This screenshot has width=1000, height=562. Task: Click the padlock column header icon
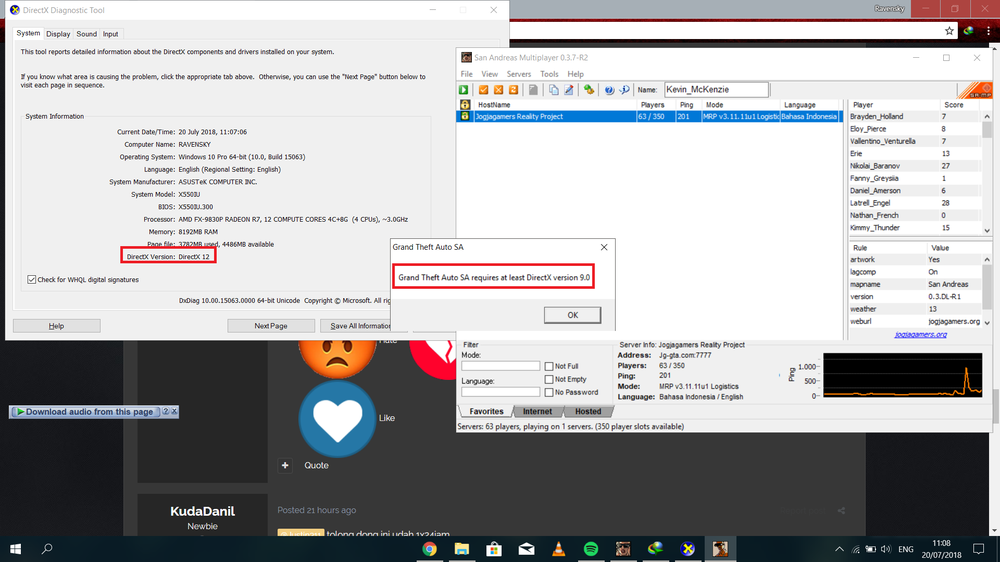[465, 105]
